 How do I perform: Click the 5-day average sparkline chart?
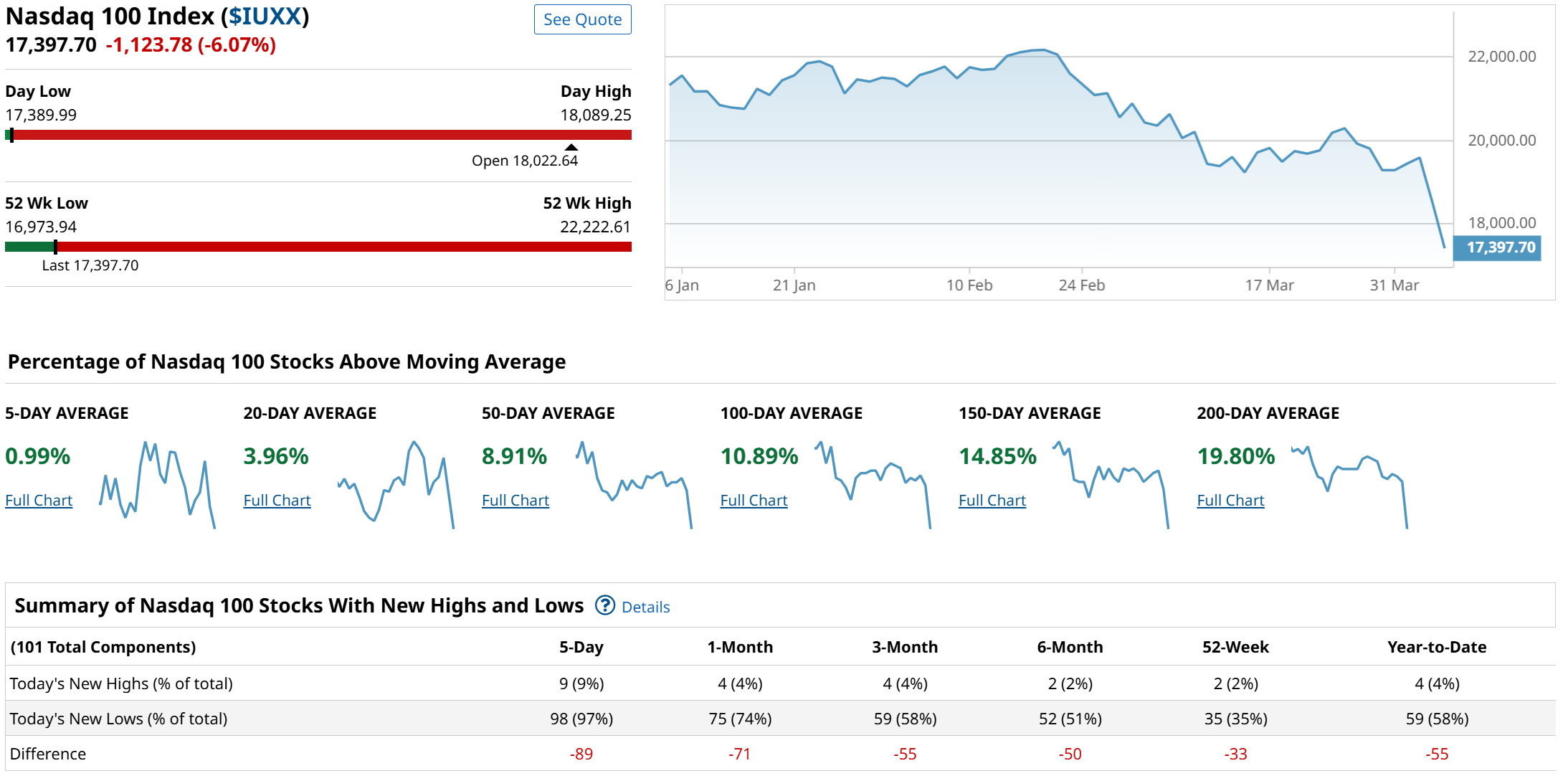click(x=158, y=484)
